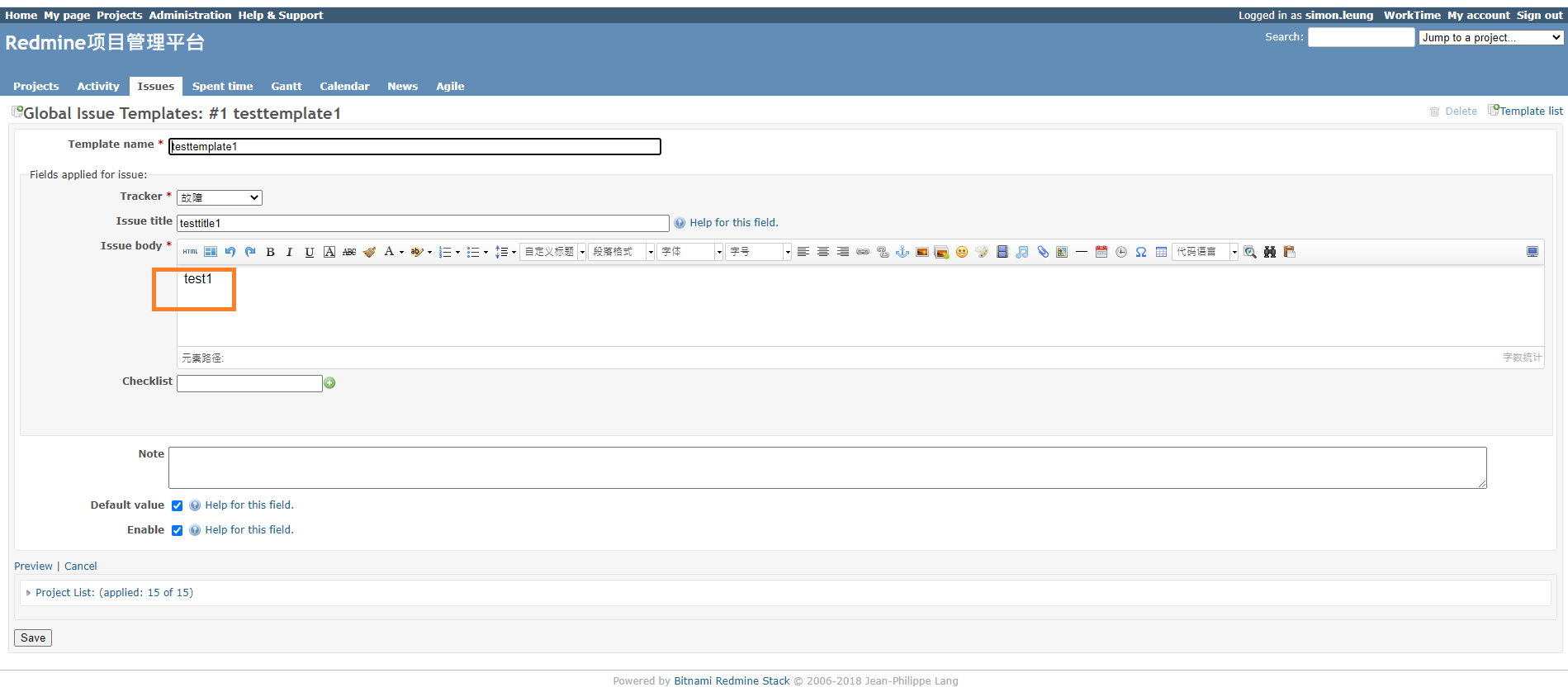This screenshot has height=692, width=1568.
Task: Open the highlight color dropdown arrow
Action: [430, 253]
